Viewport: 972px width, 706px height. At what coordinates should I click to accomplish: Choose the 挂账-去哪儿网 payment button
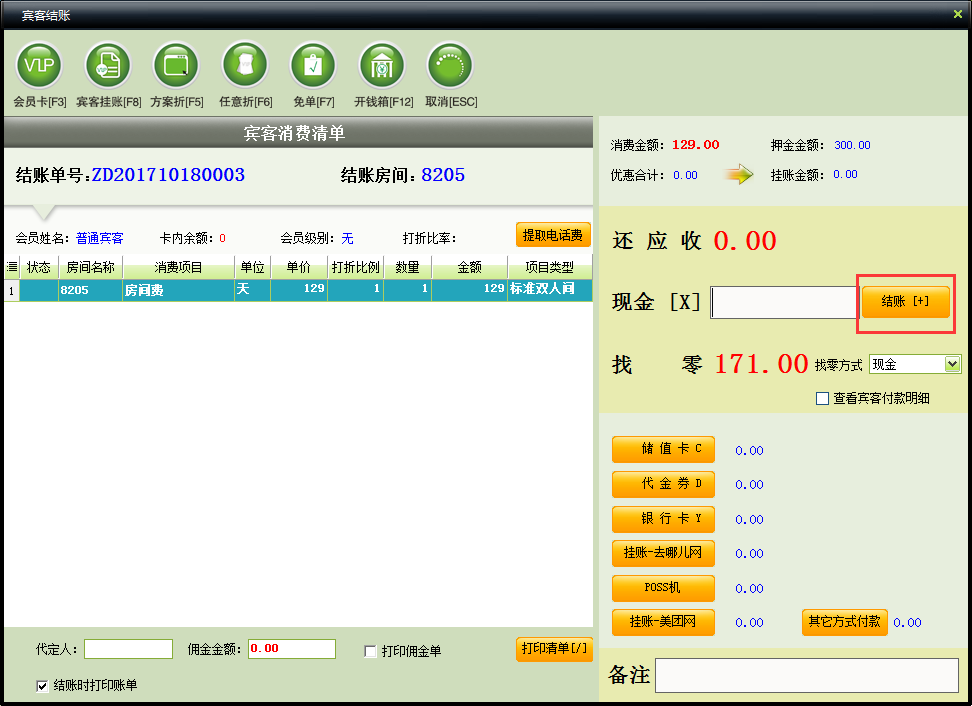click(x=663, y=553)
